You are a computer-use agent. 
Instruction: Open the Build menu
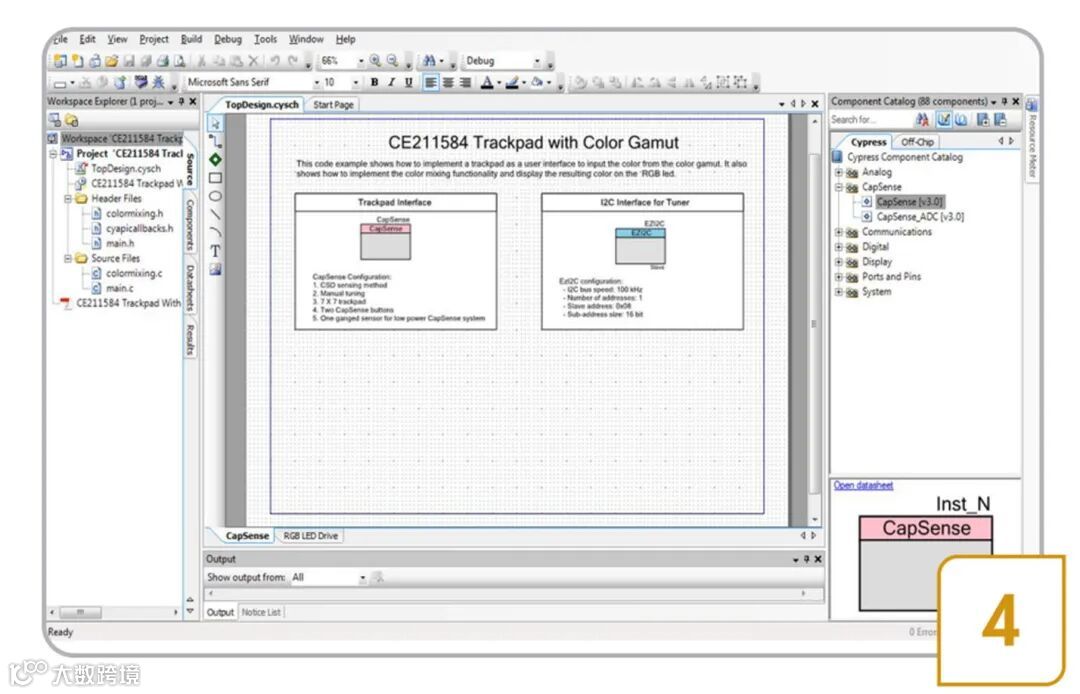191,39
